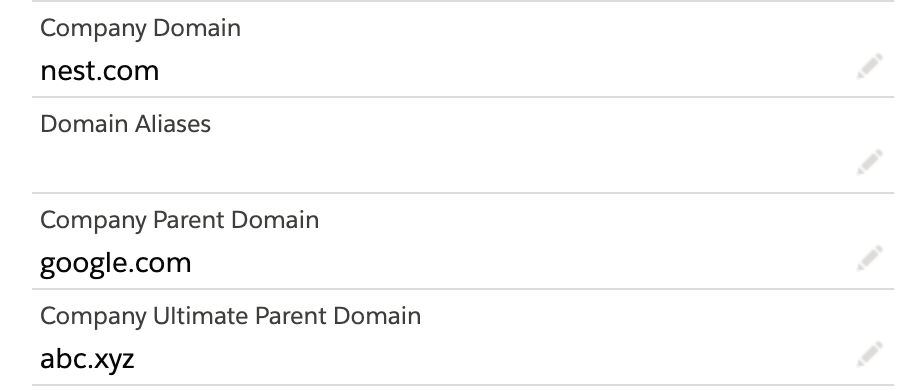Edit Company Ultimate Parent Domain via pencil
This screenshot has height=390, width=918.
(870, 354)
